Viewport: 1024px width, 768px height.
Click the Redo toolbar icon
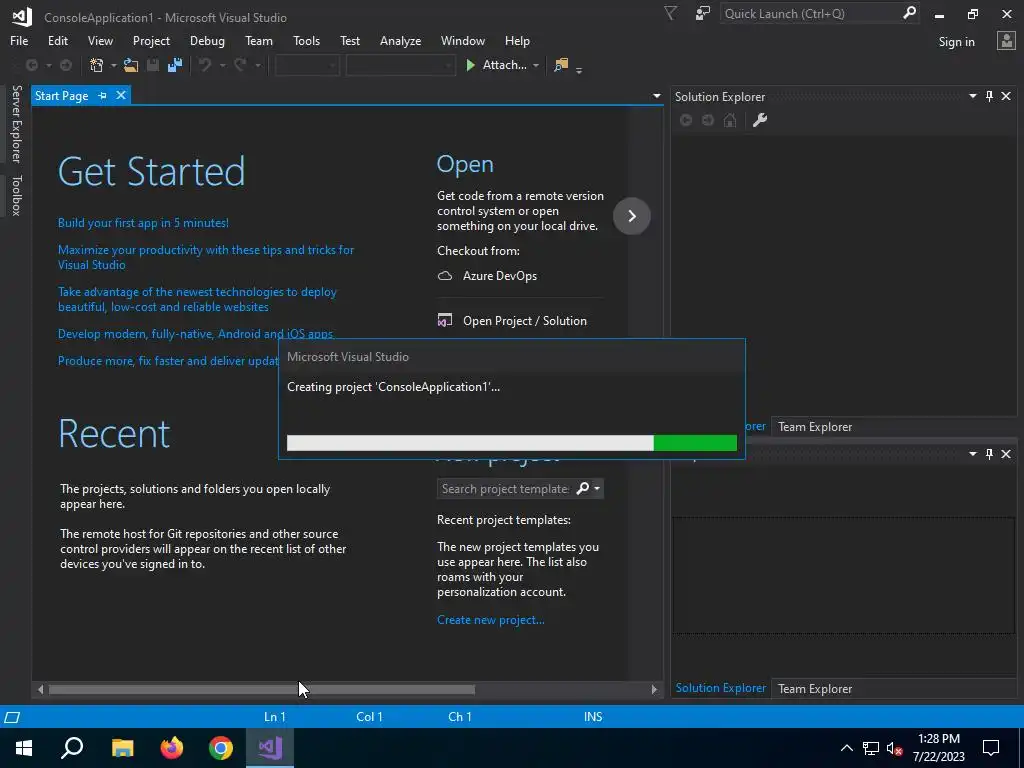click(240, 65)
